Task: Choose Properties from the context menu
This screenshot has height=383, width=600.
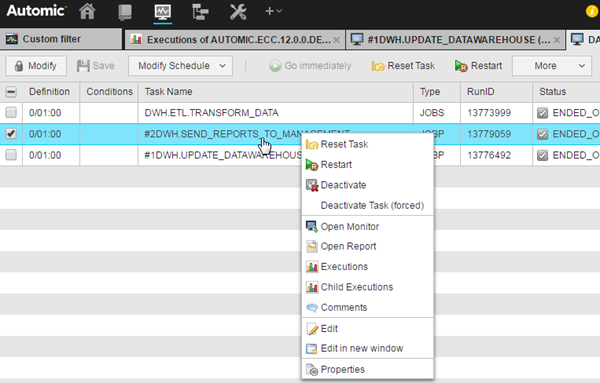Action: pos(367,369)
